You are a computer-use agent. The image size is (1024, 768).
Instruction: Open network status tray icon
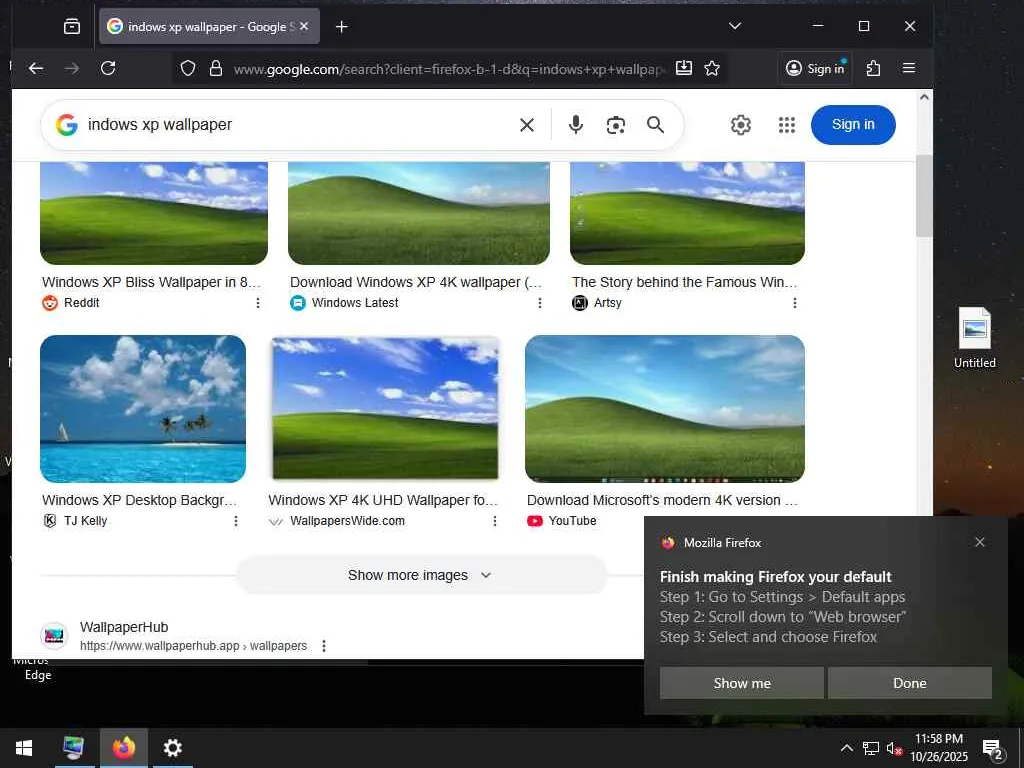point(871,748)
